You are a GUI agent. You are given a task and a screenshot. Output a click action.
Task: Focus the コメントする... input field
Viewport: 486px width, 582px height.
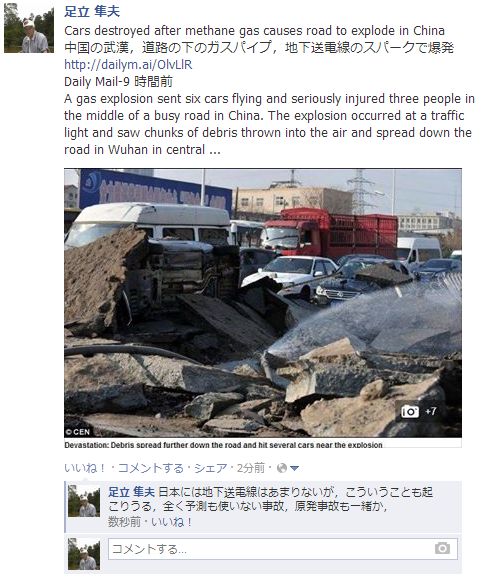(283, 549)
